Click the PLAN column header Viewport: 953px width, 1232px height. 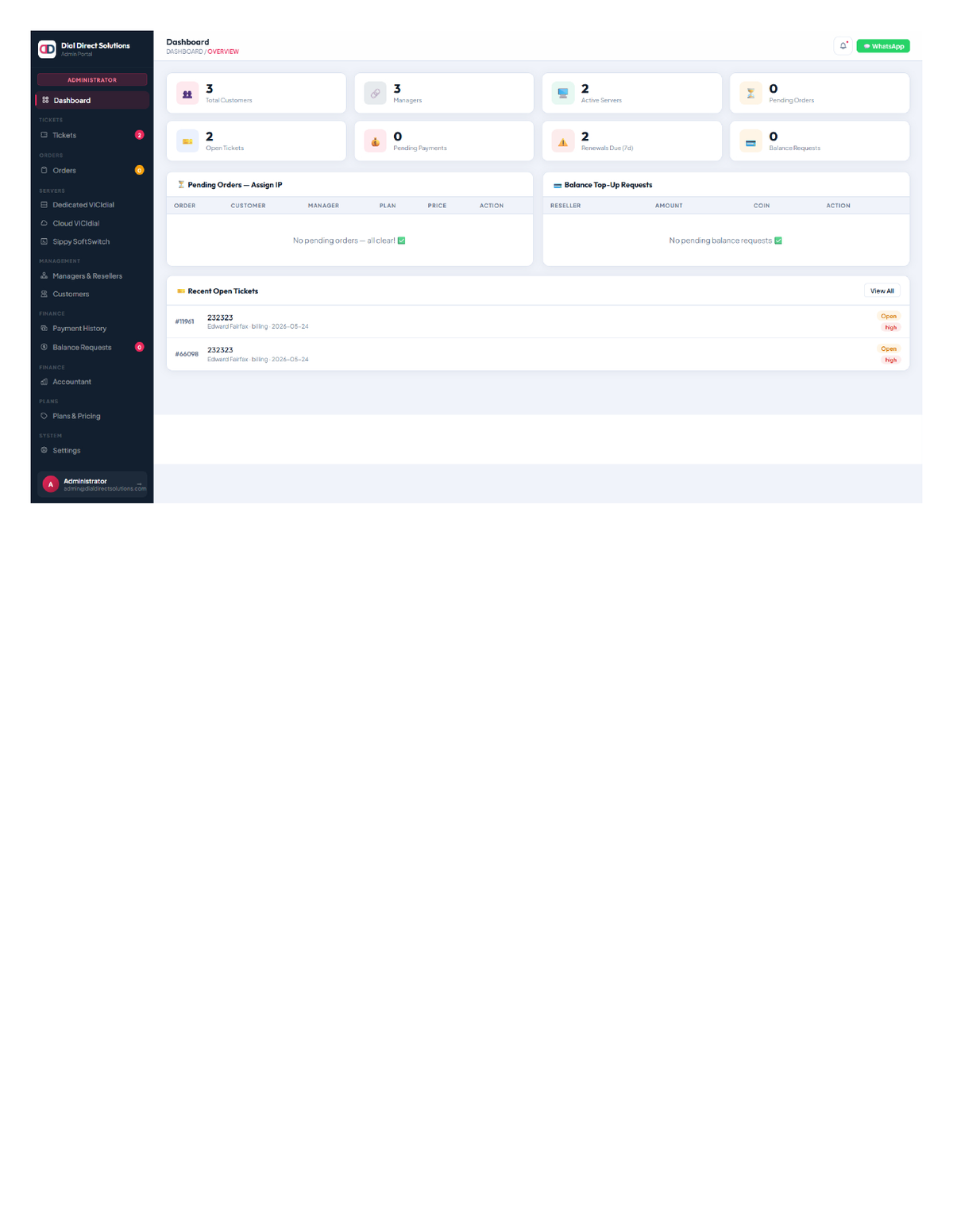pos(388,206)
